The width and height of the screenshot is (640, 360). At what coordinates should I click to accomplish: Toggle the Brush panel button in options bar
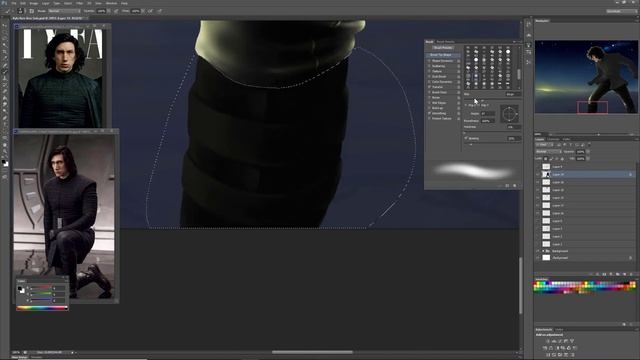pos(31,11)
